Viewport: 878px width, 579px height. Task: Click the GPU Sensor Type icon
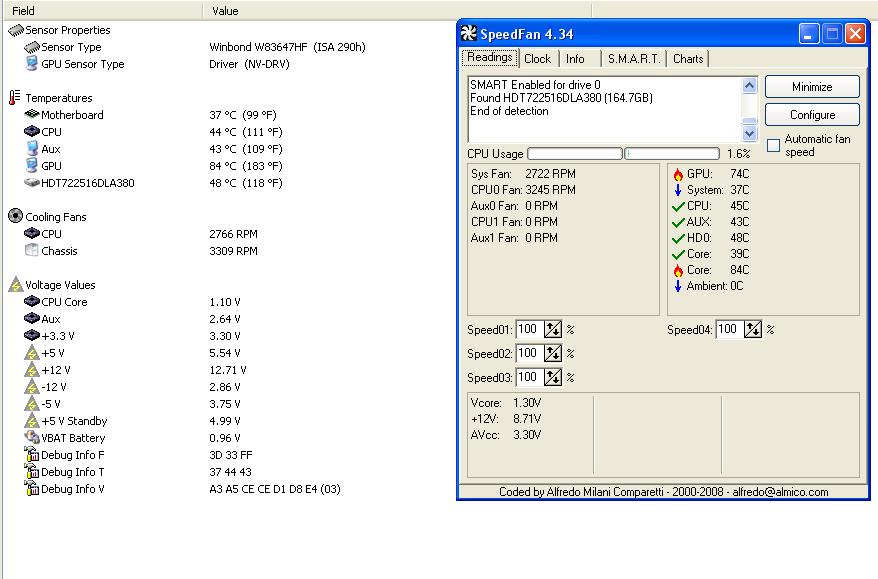click(32, 64)
